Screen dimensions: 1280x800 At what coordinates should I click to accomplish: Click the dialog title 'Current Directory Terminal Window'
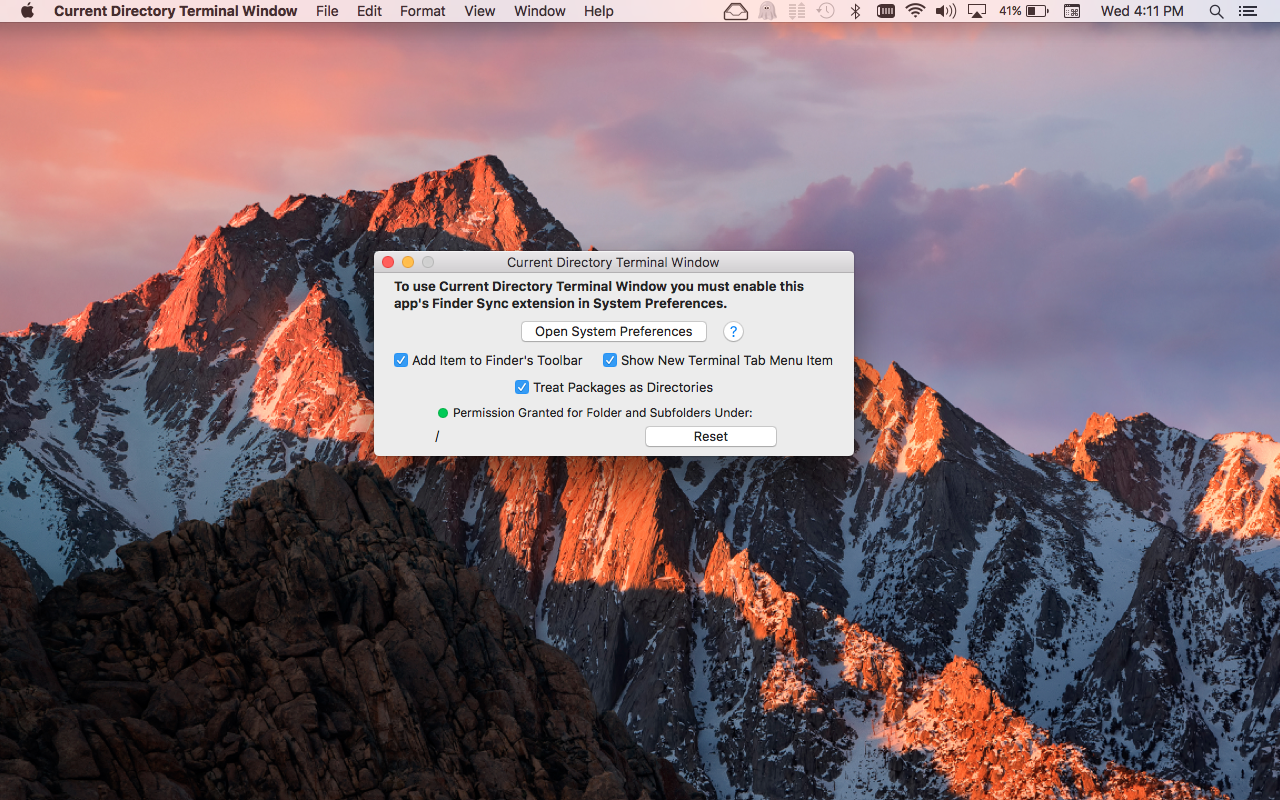coord(613,262)
